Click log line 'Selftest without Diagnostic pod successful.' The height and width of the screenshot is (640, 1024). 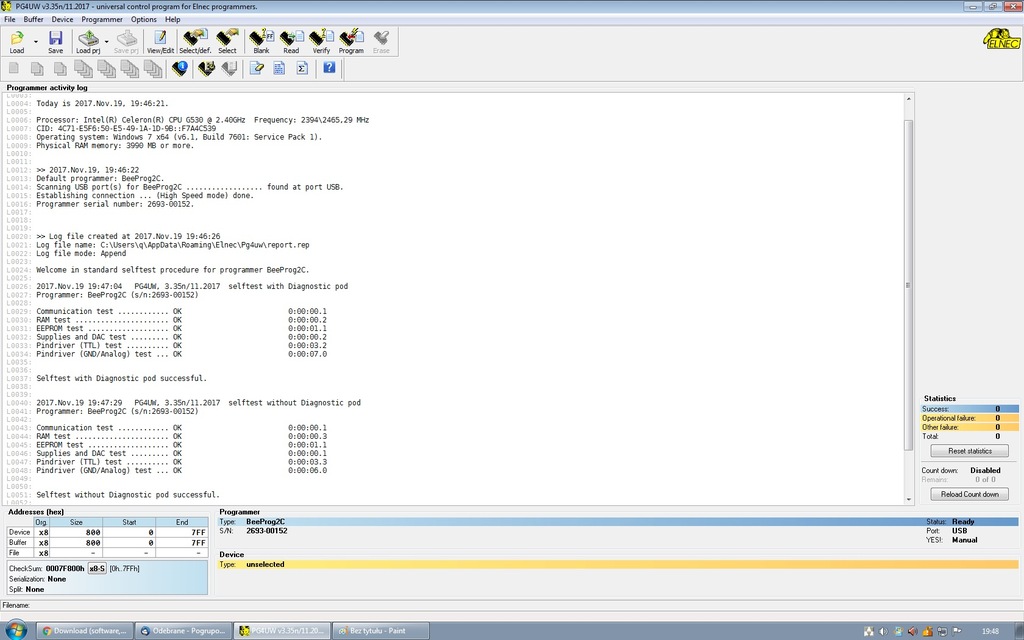click(x=128, y=495)
